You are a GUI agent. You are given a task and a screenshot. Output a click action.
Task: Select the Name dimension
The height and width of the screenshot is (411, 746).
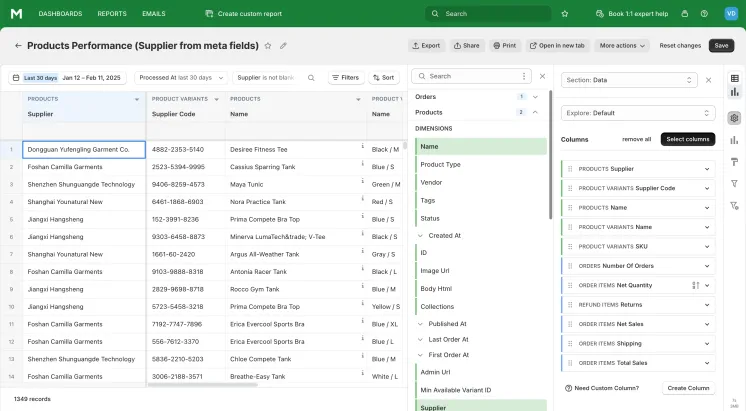pos(481,147)
